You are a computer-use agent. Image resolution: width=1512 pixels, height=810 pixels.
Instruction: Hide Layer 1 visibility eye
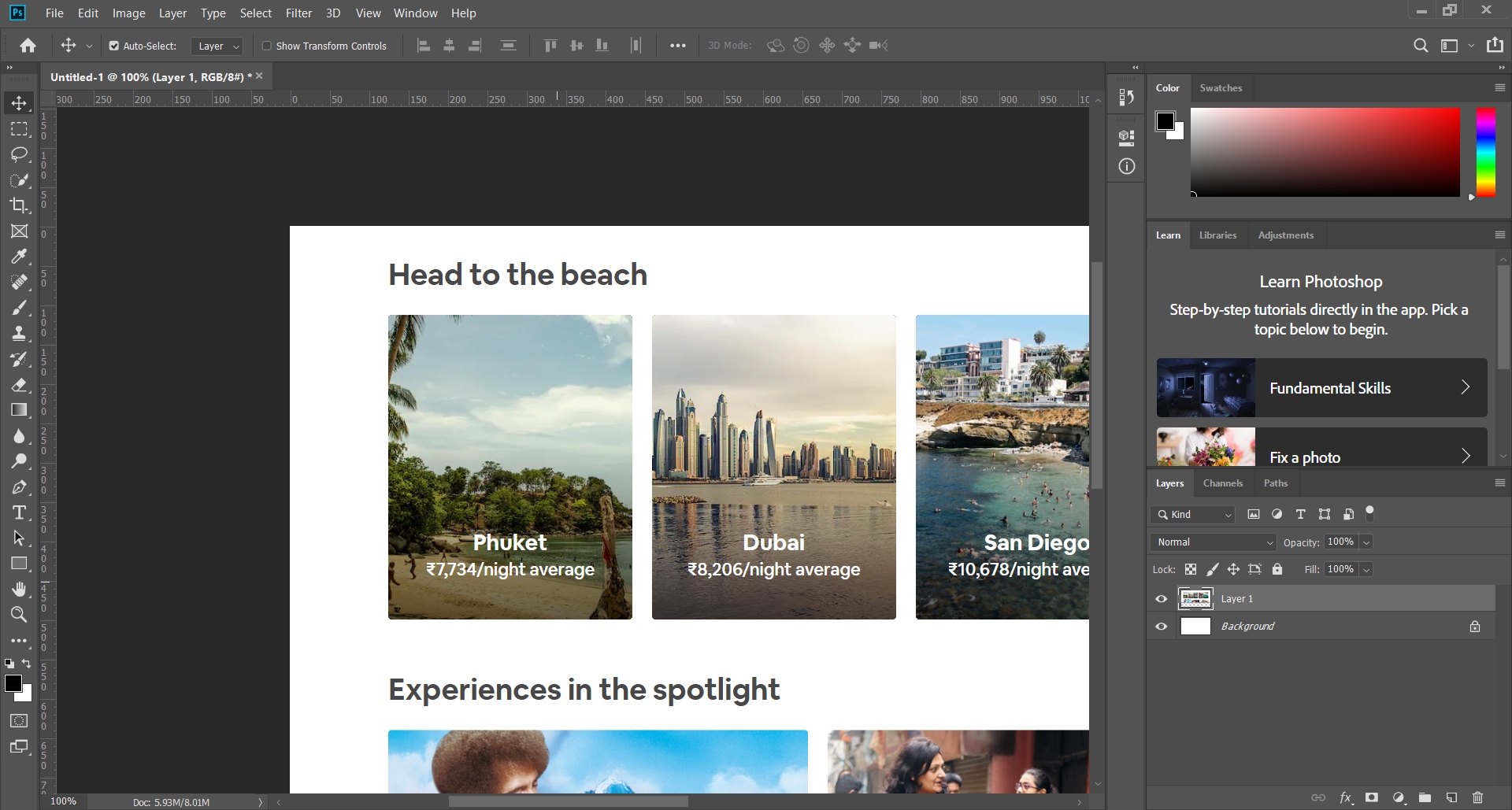coord(1161,599)
